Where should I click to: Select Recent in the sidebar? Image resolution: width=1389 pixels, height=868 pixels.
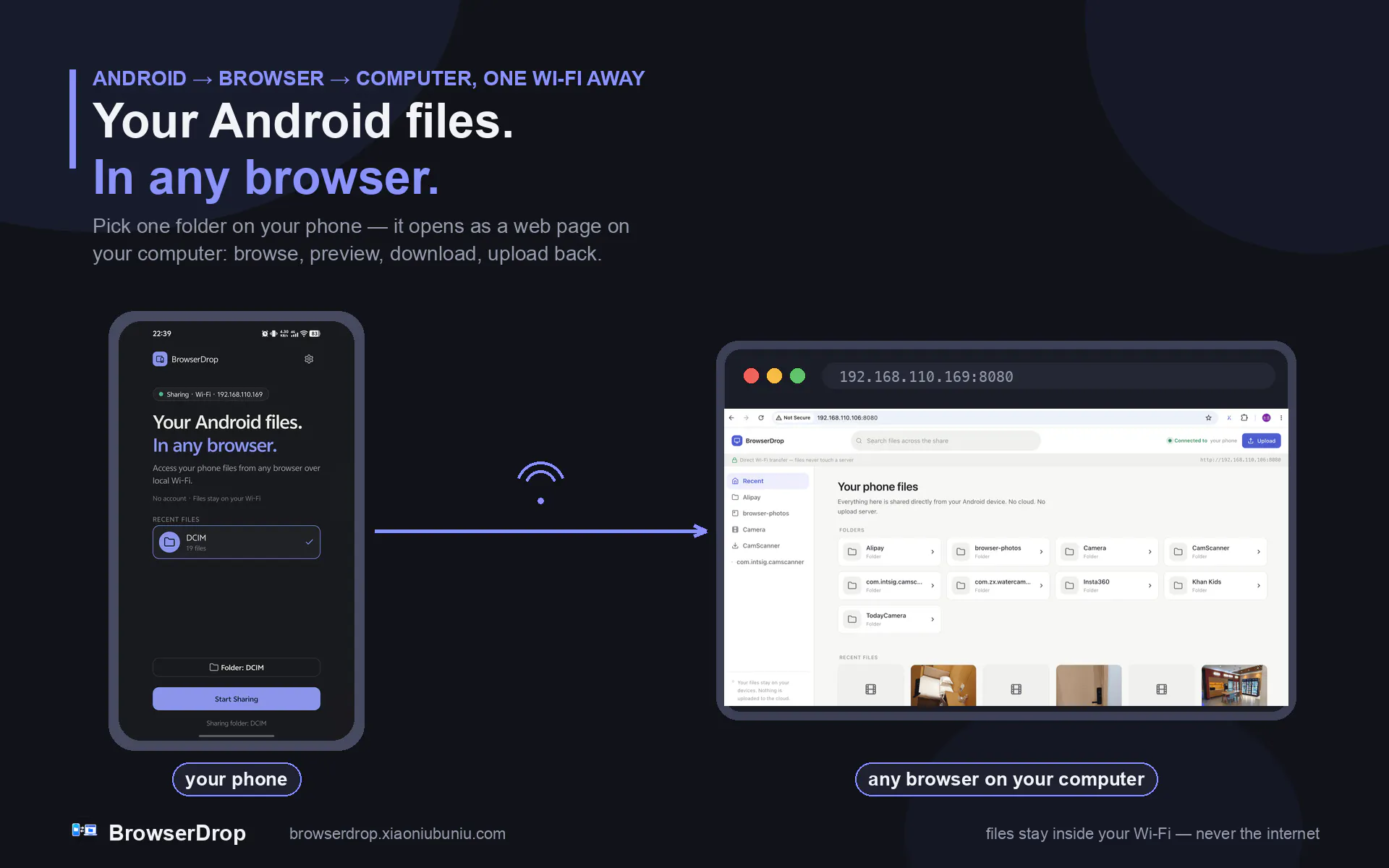point(768,481)
